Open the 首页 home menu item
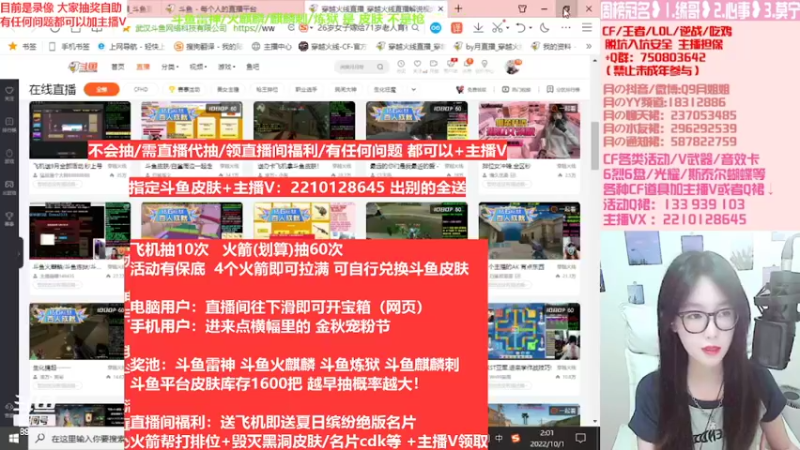 (x=118, y=67)
